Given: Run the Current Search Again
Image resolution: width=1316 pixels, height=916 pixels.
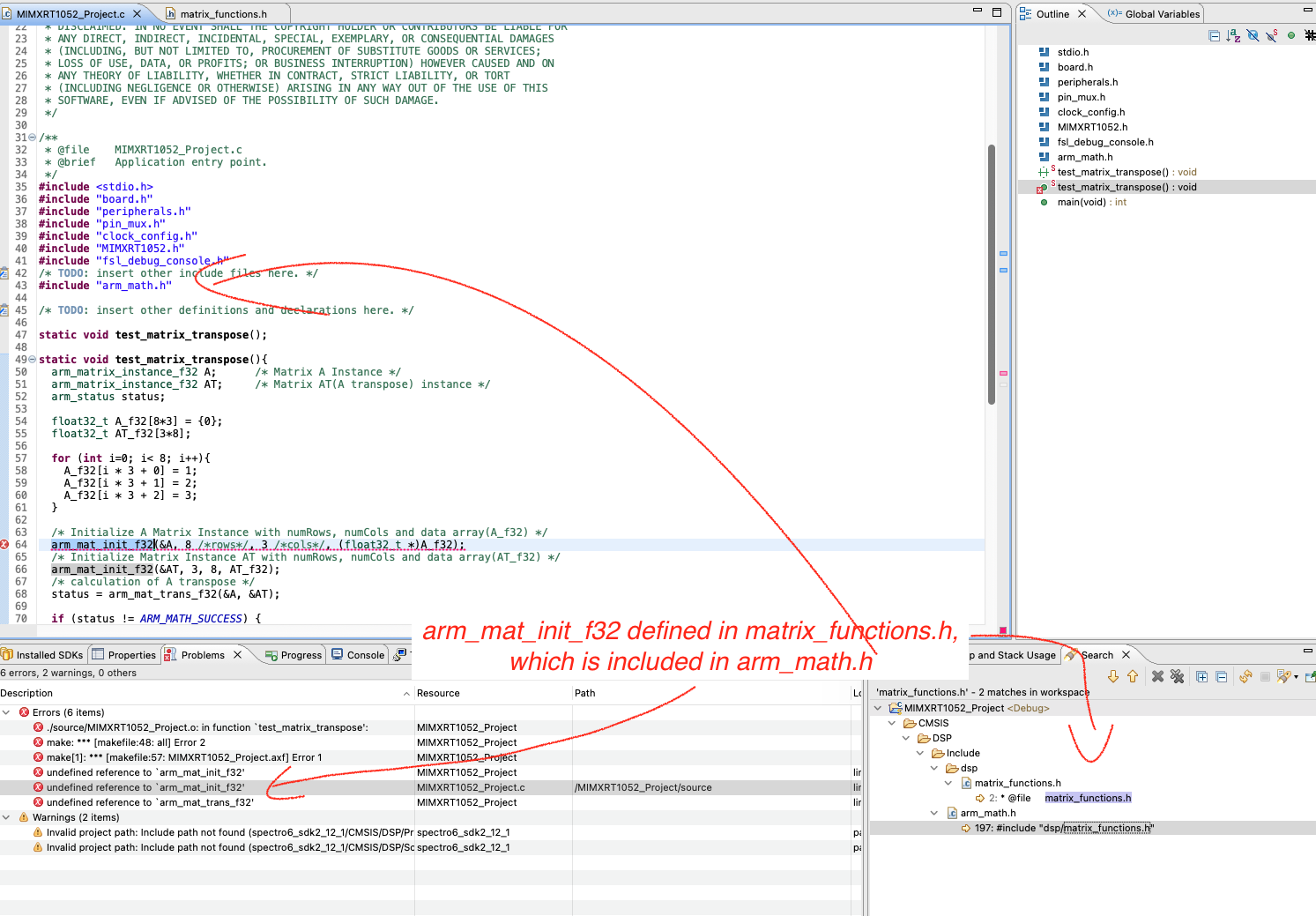Looking at the screenshot, I should coord(1245,676).
